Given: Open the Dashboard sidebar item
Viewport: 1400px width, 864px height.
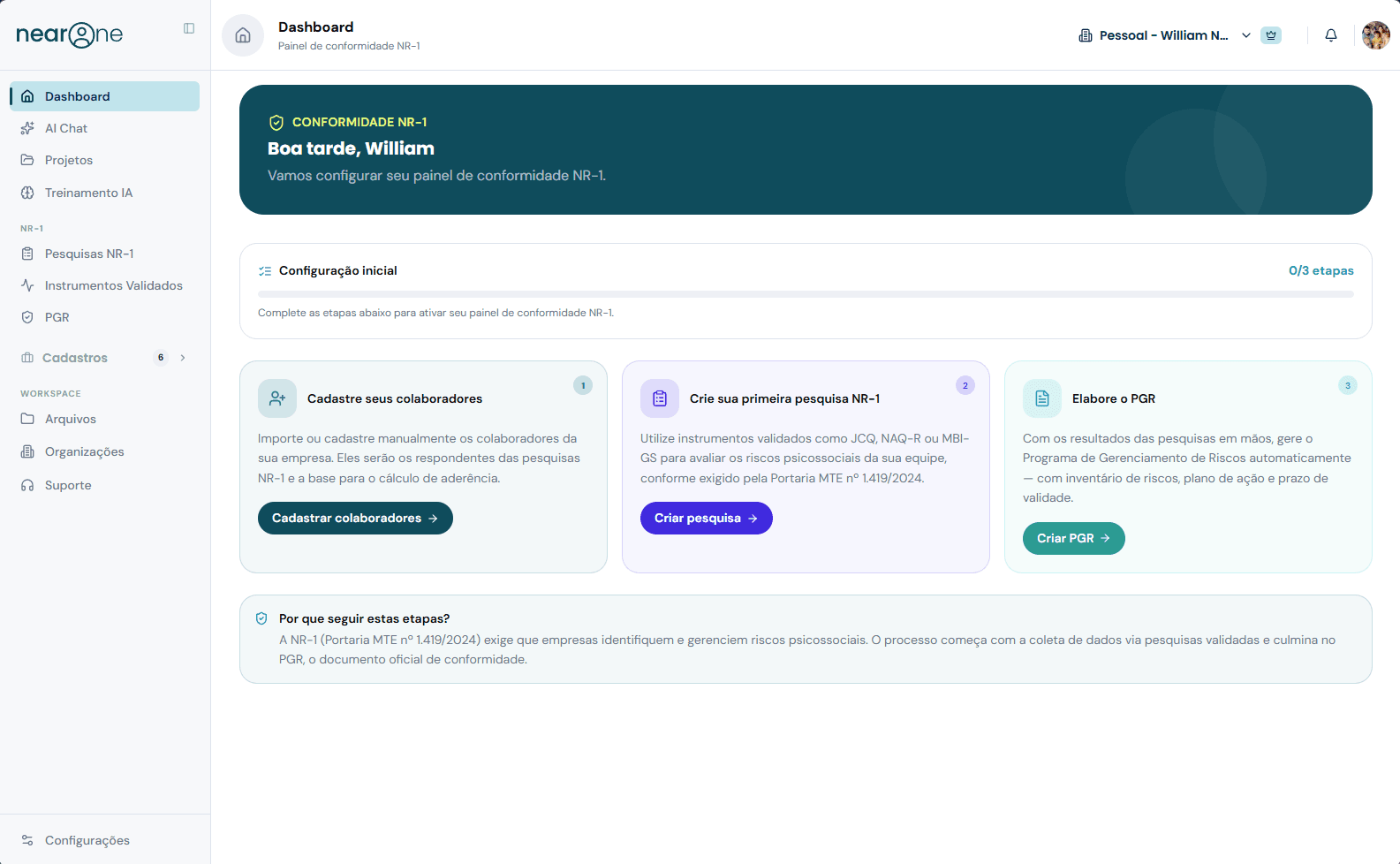Looking at the screenshot, I should (x=104, y=96).
